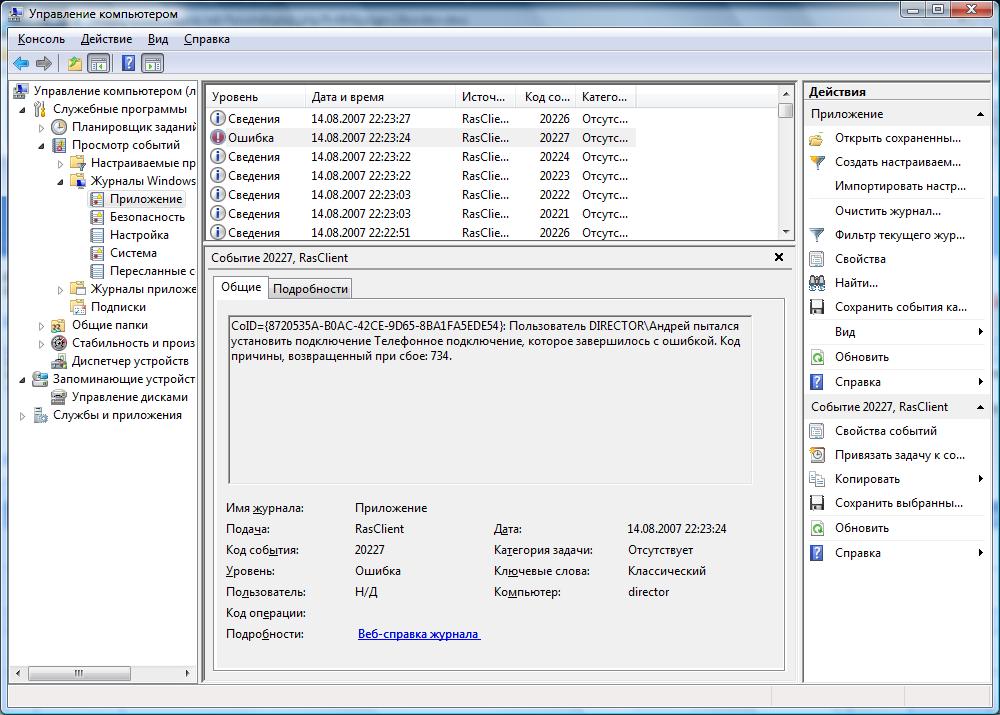The height and width of the screenshot is (715, 1000).
Task: Toggle the Show/Hide Console Tree toolbar icon
Action: (x=98, y=64)
